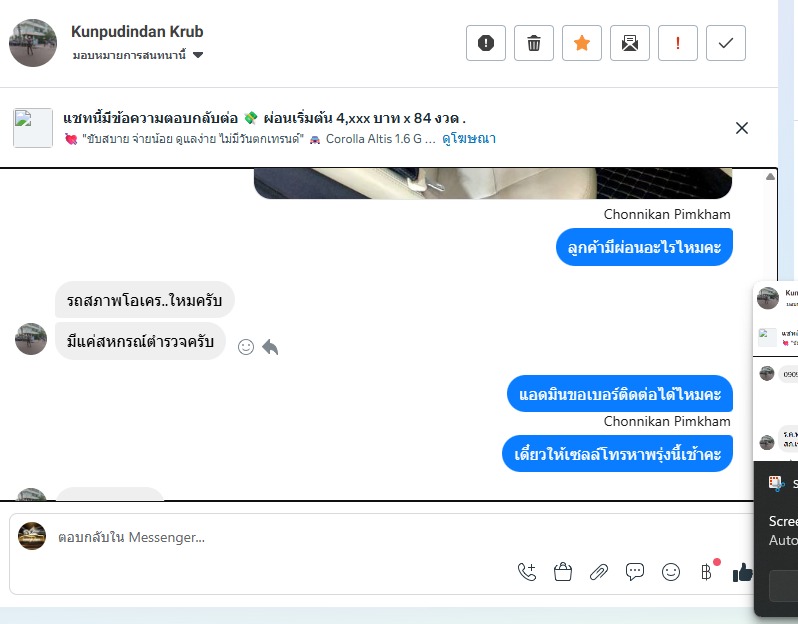
Task: Open the shopping bag order icon
Action: [563, 572]
